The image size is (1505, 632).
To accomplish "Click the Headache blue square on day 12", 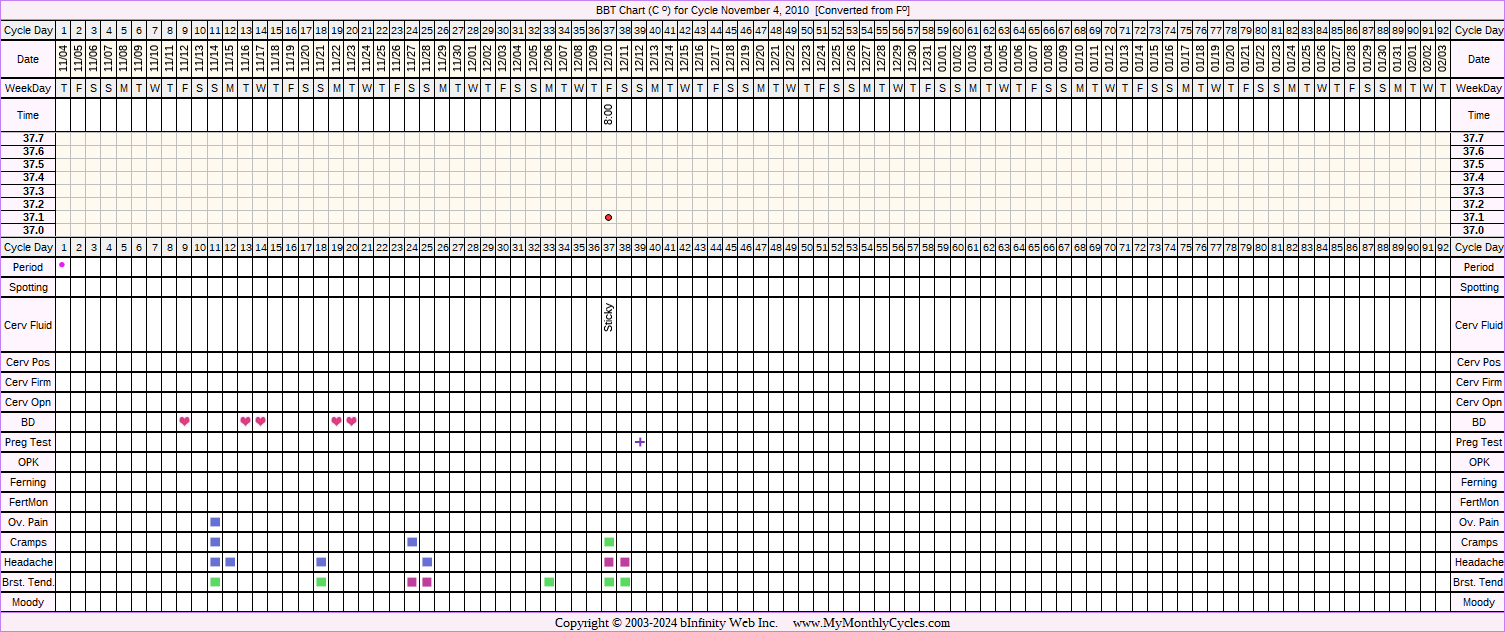I will click(230, 562).
